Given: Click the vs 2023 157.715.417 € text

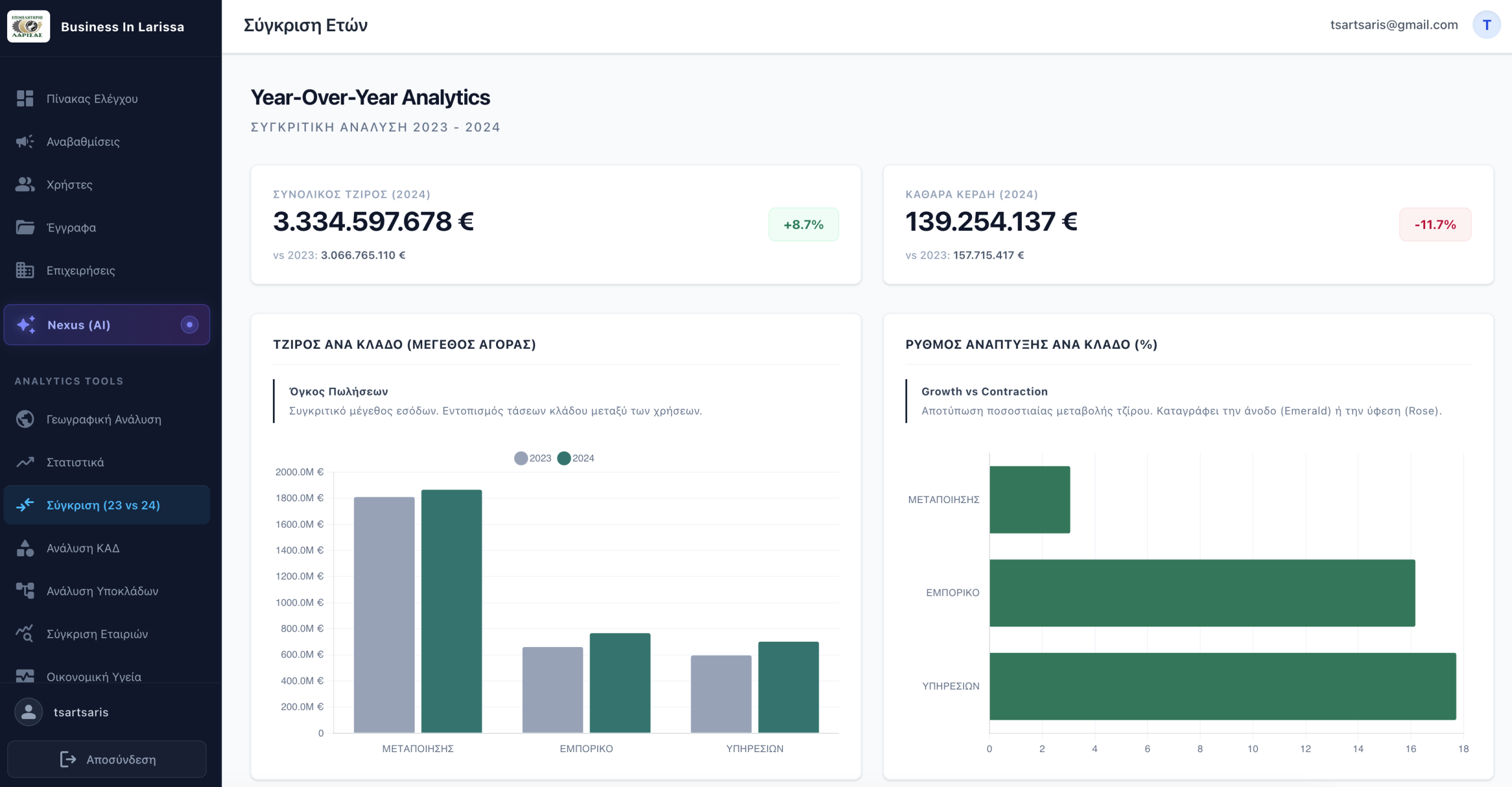Looking at the screenshot, I should tap(964, 255).
